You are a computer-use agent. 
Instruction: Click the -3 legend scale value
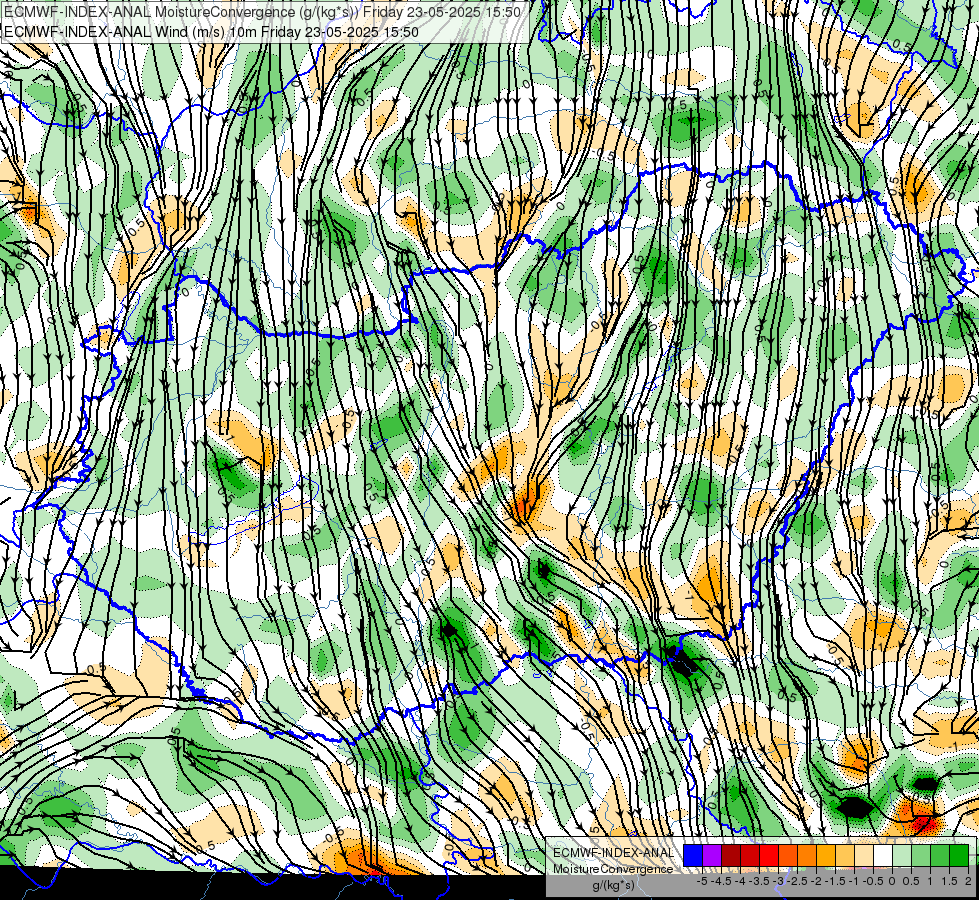pyautogui.click(x=778, y=881)
